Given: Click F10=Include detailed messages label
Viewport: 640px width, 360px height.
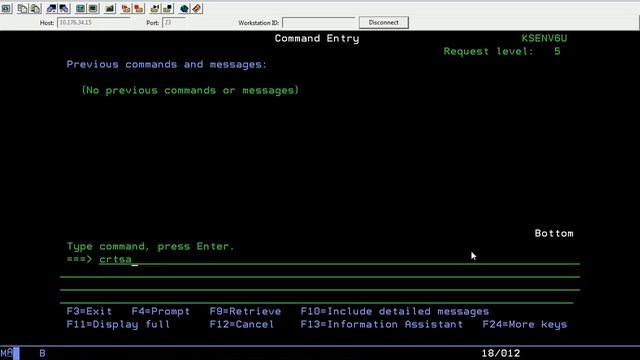Looking at the screenshot, I should pyautogui.click(x=395, y=311).
